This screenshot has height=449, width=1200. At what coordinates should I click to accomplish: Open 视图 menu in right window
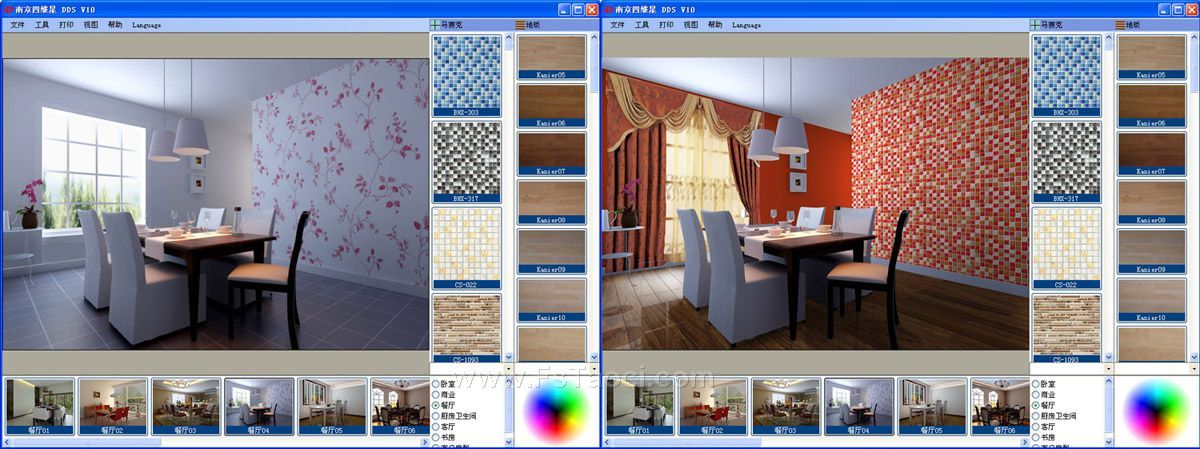(691, 24)
